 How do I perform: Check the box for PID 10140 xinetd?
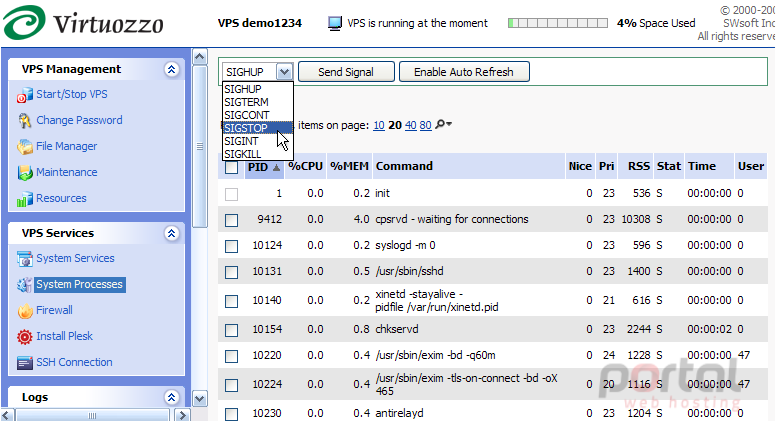[x=231, y=301]
